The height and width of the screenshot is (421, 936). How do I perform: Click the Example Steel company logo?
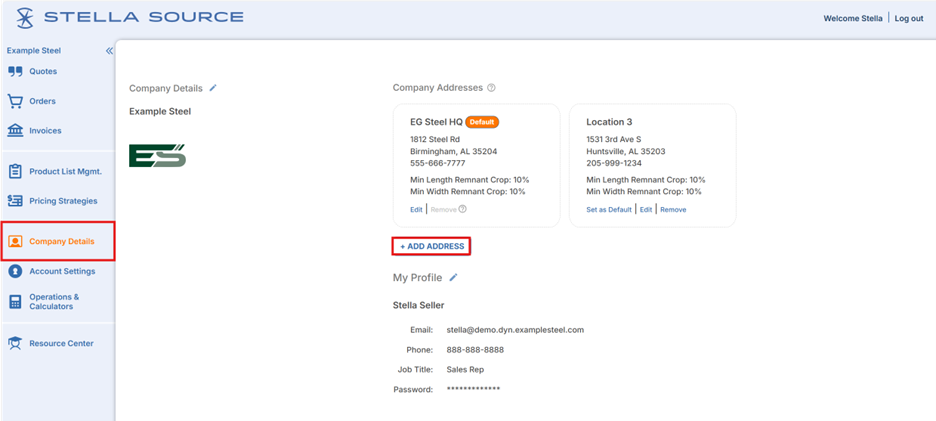click(x=157, y=155)
